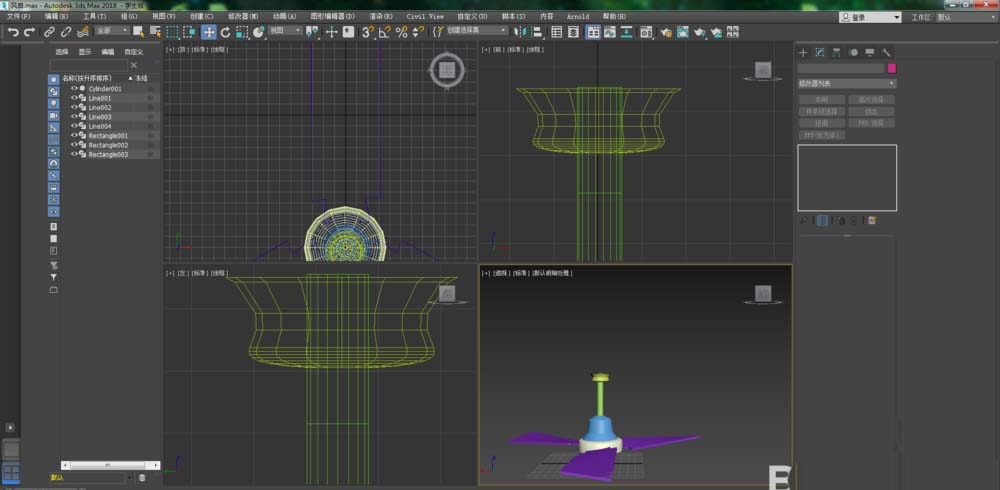This screenshot has width=1000, height=490.
Task: Open the Arnold menu
Action: click(x=577, y=17)
